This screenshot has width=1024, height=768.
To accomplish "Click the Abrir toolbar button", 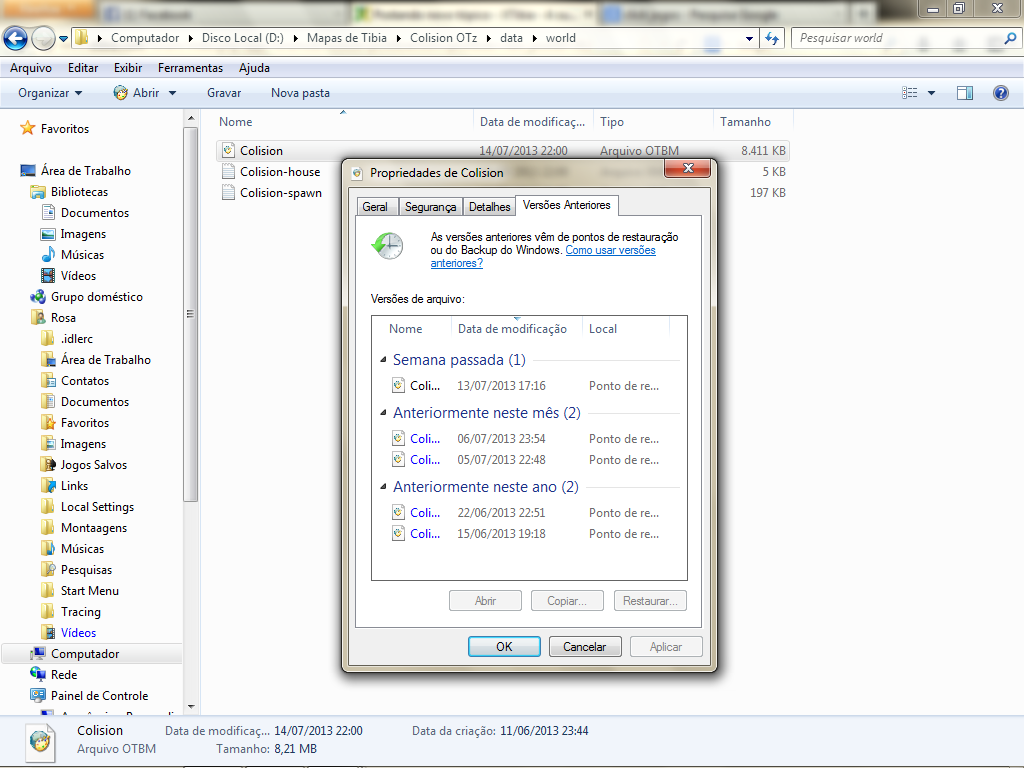I will click(x=136, y=93).
